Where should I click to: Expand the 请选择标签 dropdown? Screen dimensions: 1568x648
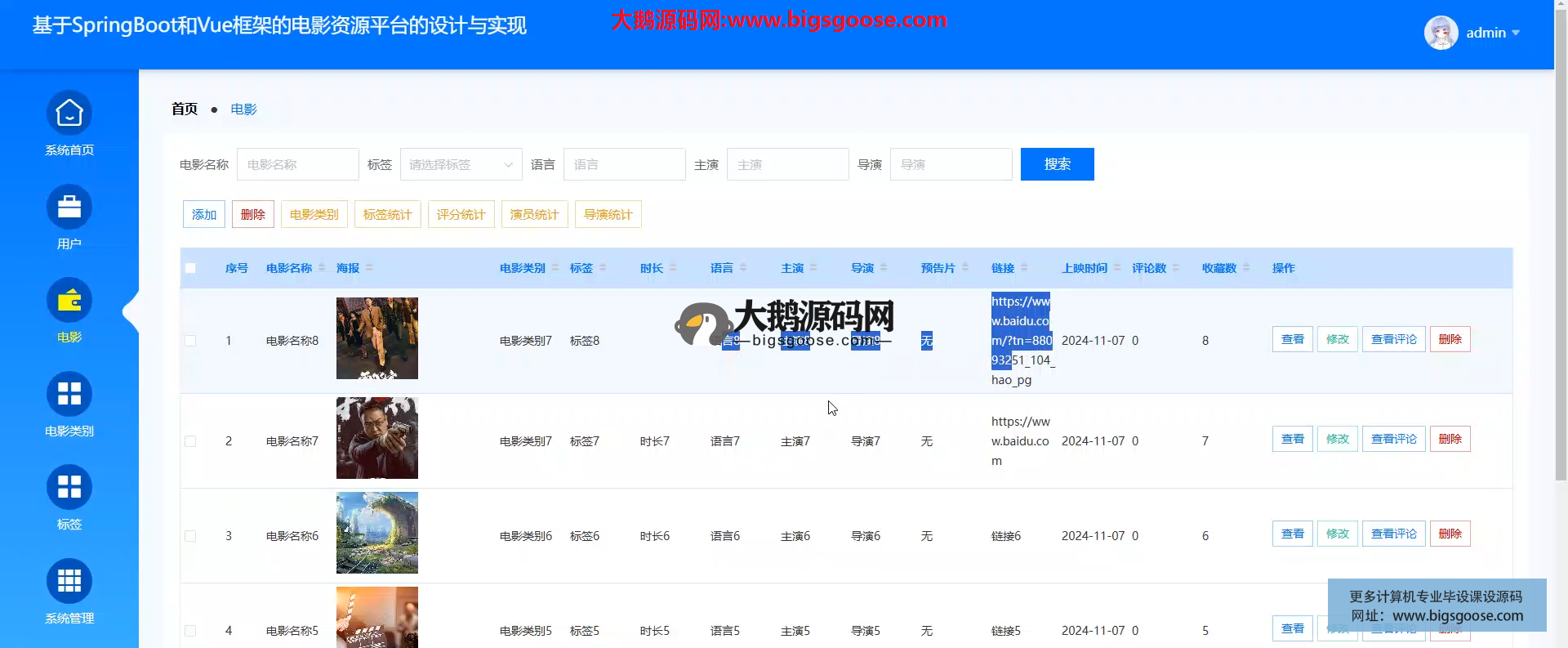[461, 164]
